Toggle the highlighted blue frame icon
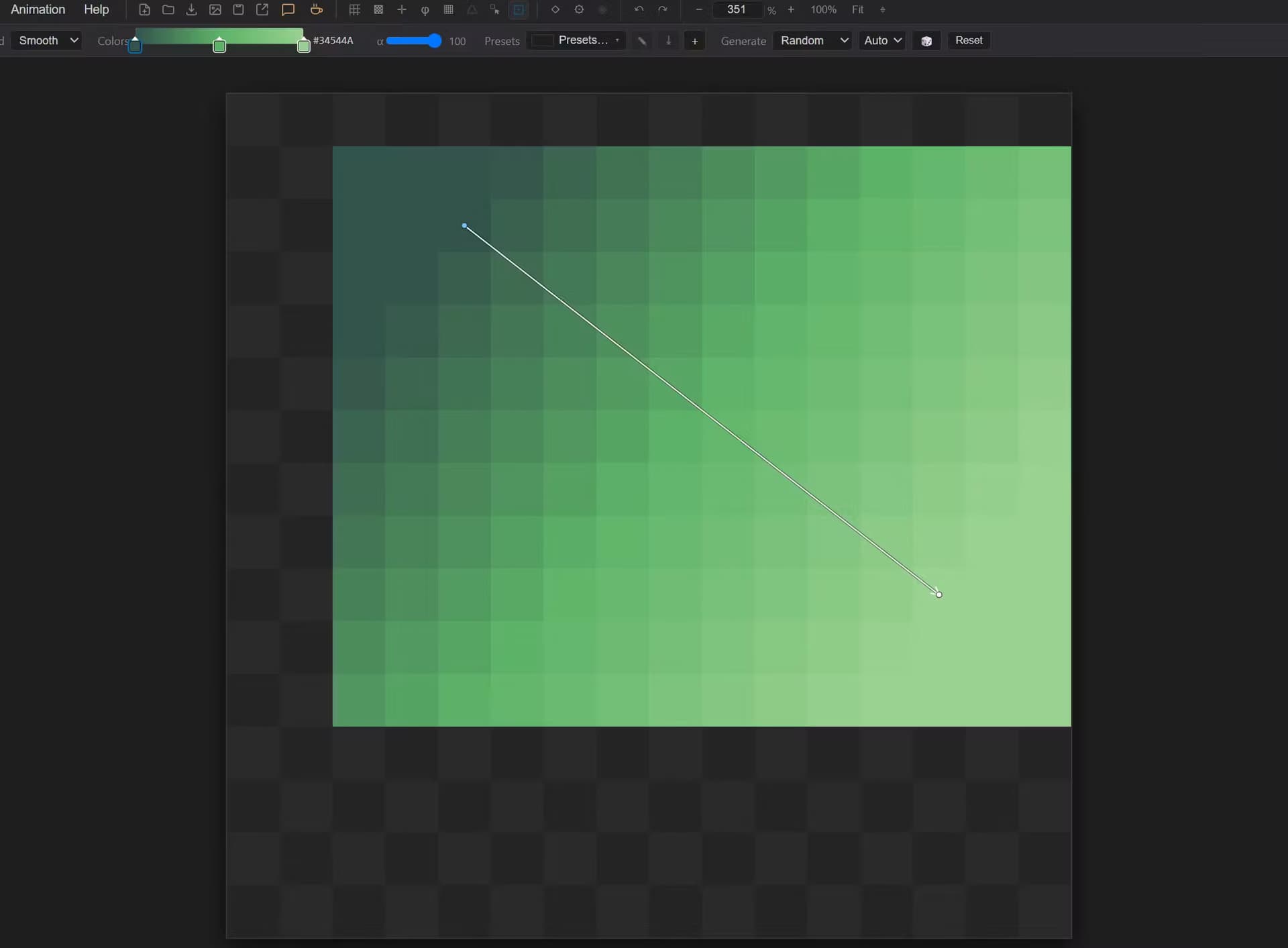 519,9
